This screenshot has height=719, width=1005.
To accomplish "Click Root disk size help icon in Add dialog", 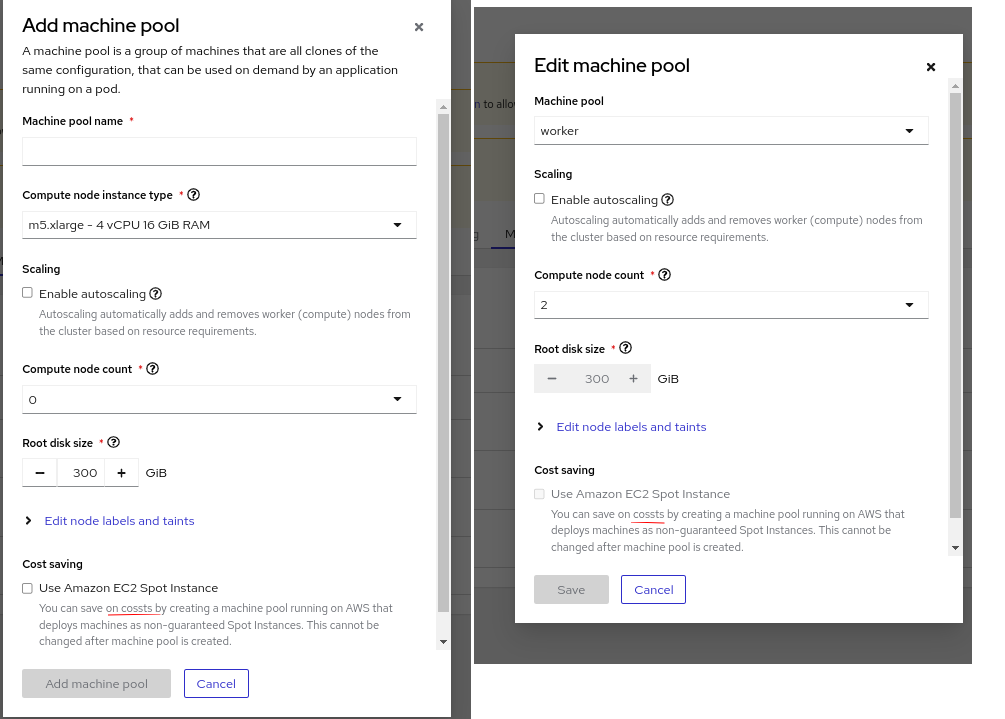I will coord(114,443).
